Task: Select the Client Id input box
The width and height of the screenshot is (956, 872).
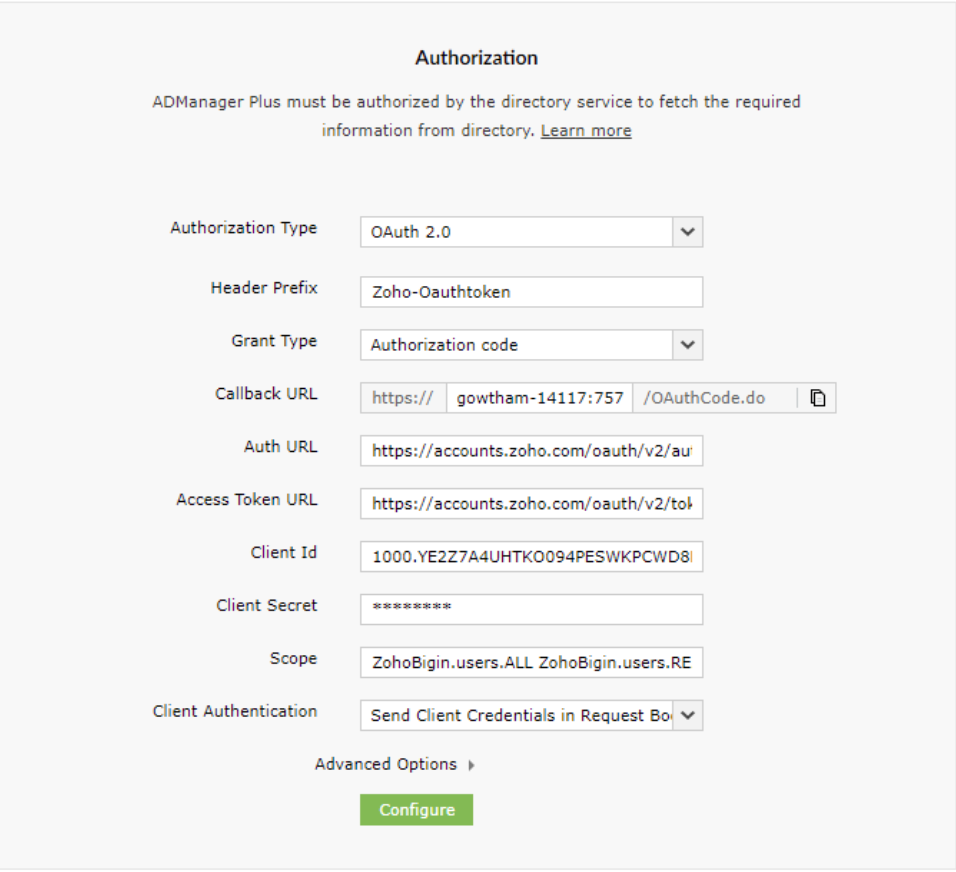Action: (x=531, y=557)
